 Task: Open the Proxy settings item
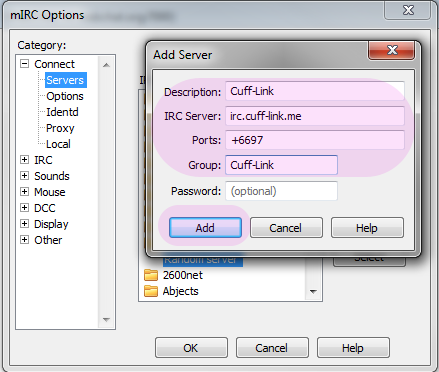coord(60,128)
